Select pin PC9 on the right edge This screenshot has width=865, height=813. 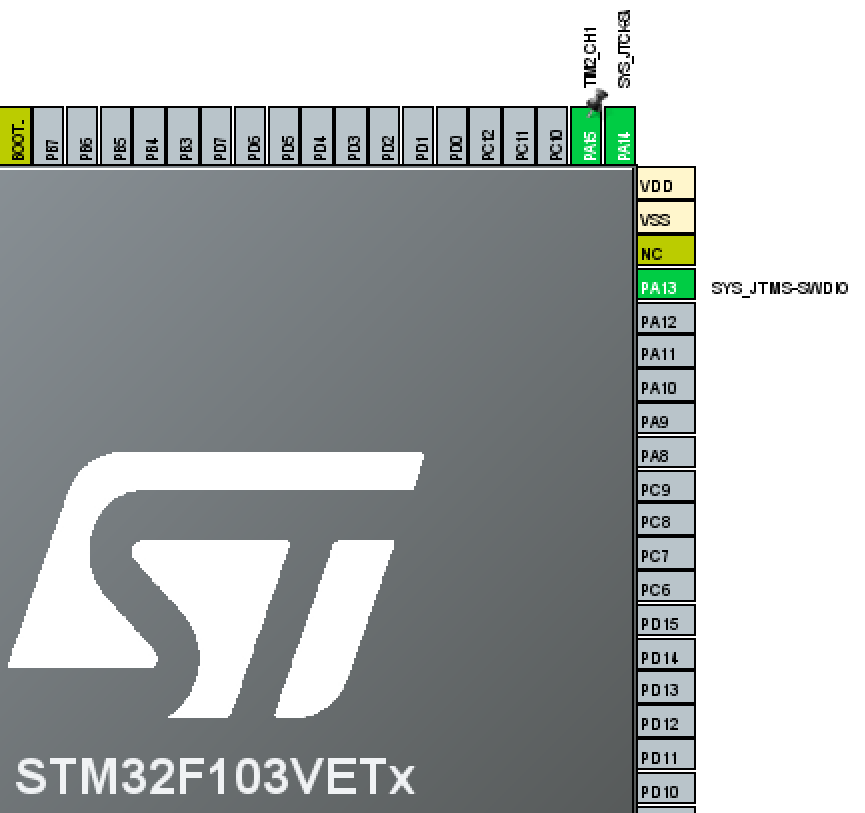click(666, 486)
